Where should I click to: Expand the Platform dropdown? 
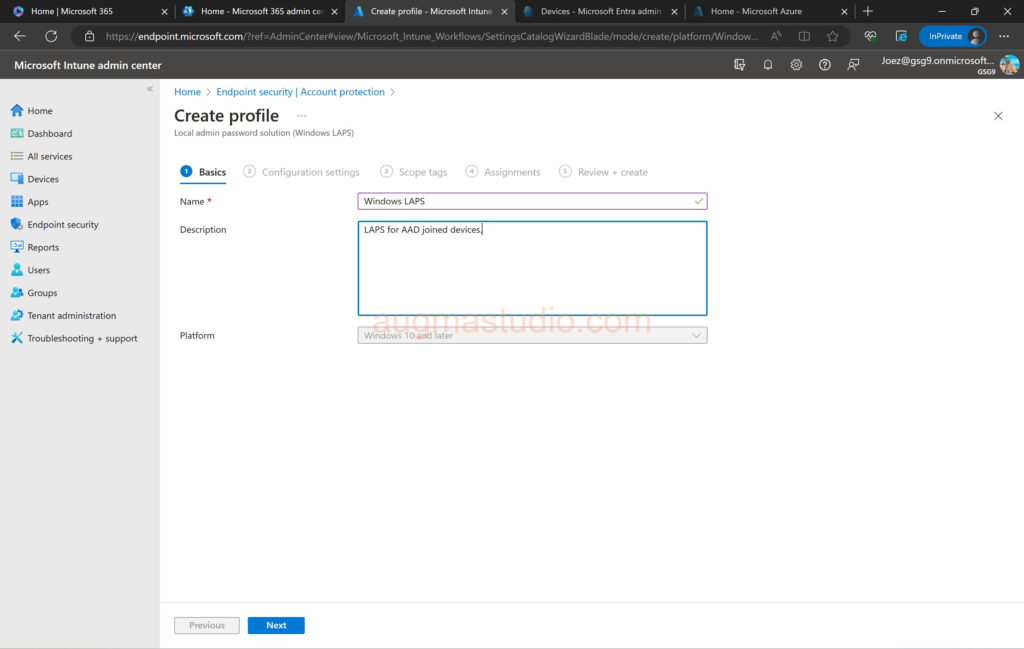[532, 336]
